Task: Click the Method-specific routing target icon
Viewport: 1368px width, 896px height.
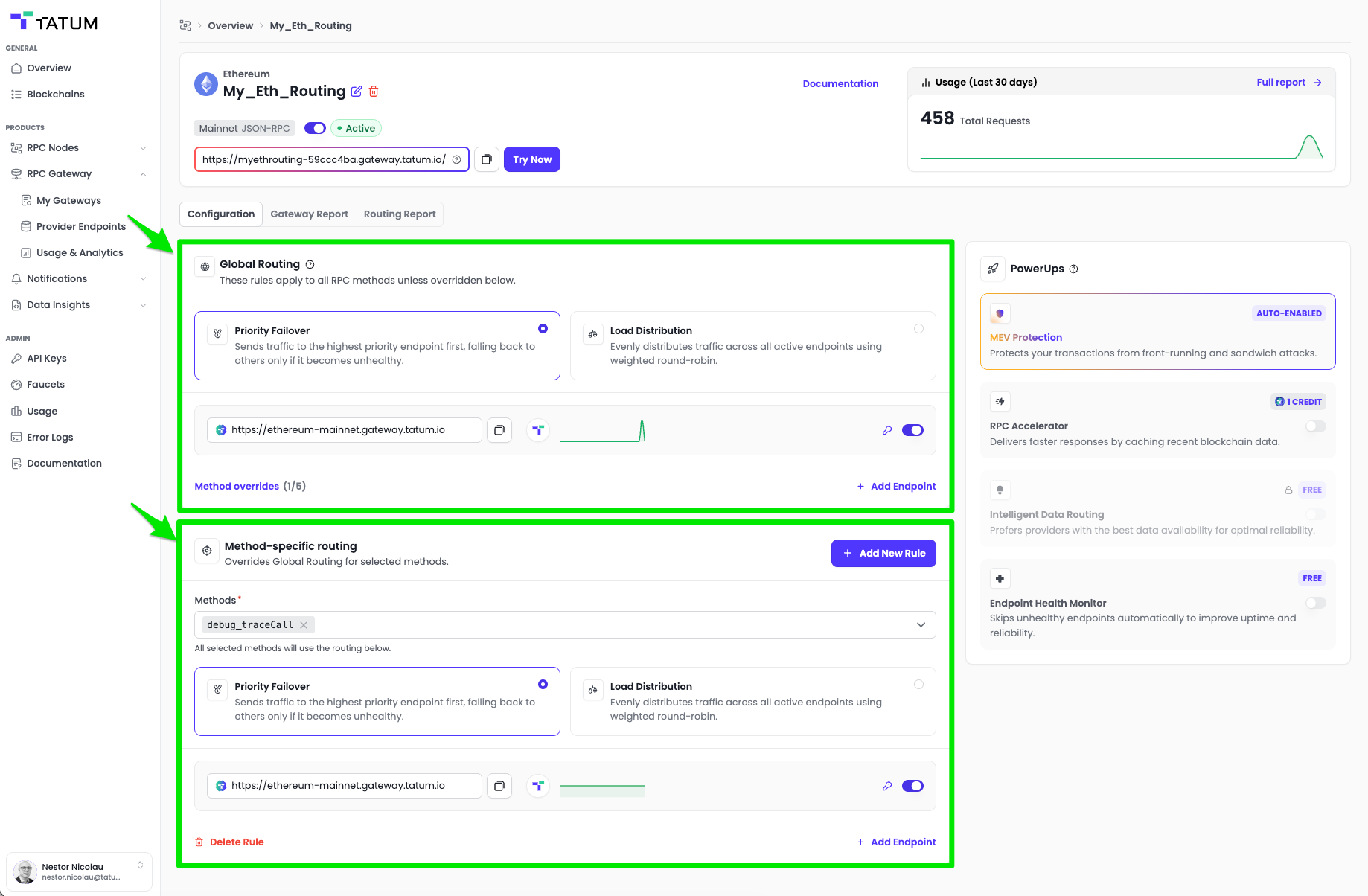Action: tap(207, 551)
